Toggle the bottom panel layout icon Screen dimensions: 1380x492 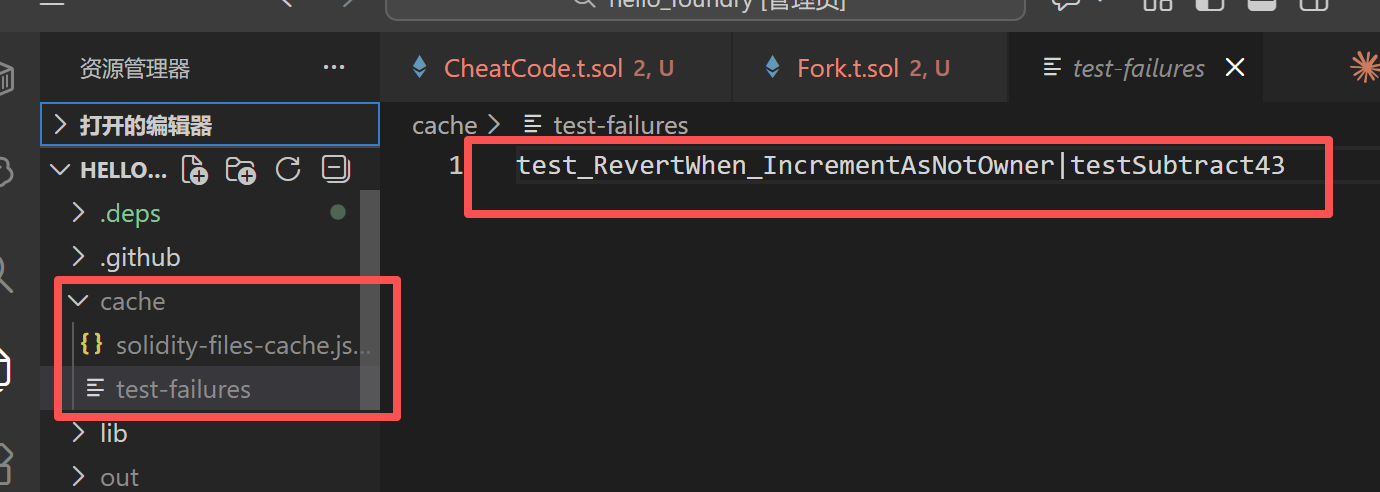(x=1261, y=4)
